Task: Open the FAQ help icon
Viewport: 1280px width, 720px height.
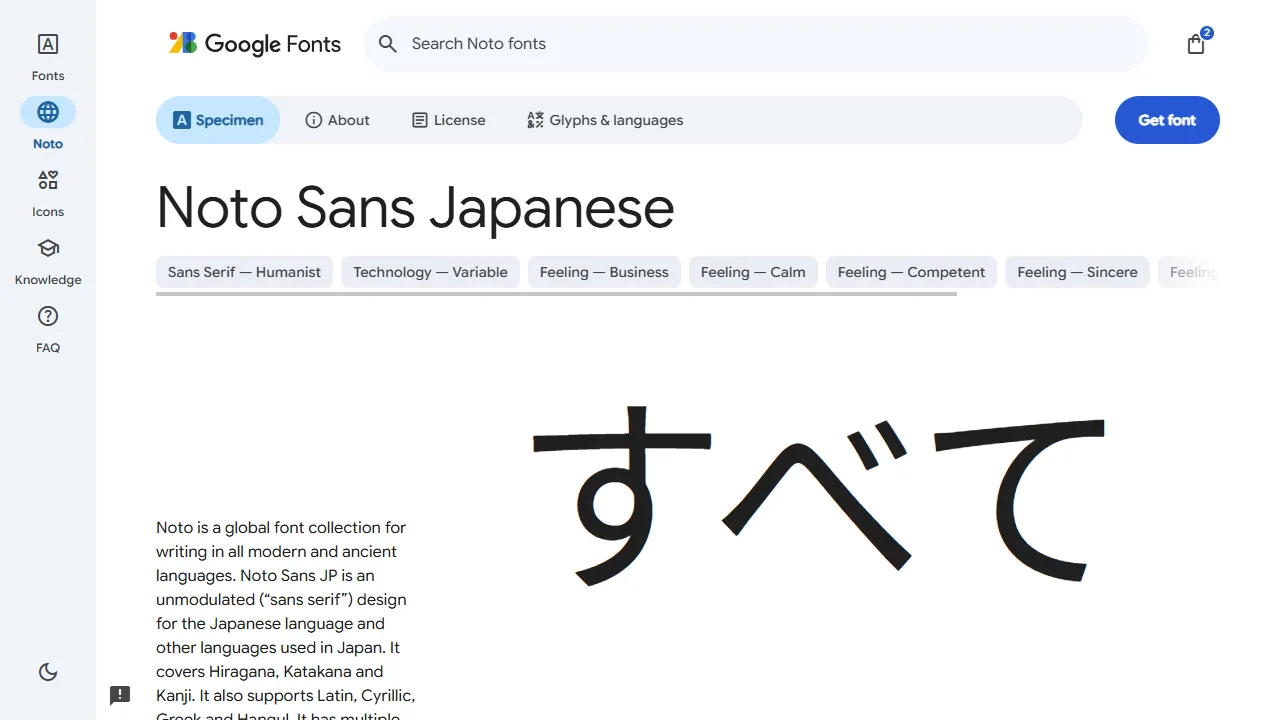Action: coord(48,317)
